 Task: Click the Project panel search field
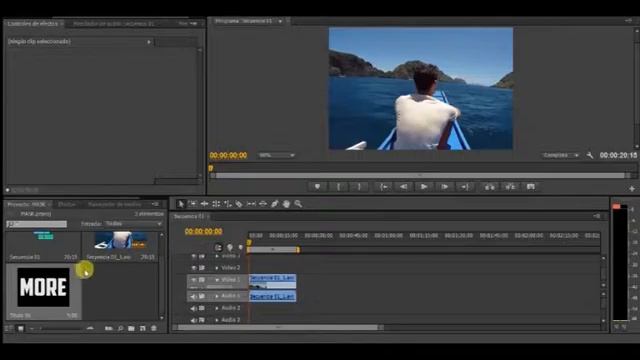(37, 224)
